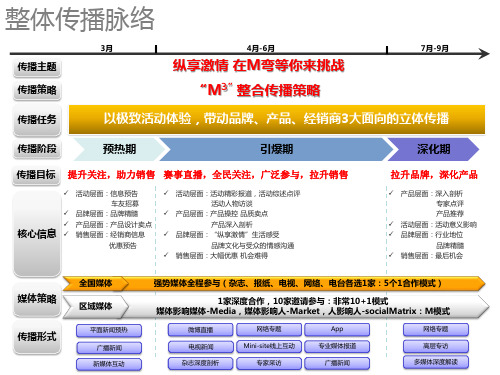Screen dimensions: 500x375
Task: Click the 专家采访 box
Action: tap(269, 363)
